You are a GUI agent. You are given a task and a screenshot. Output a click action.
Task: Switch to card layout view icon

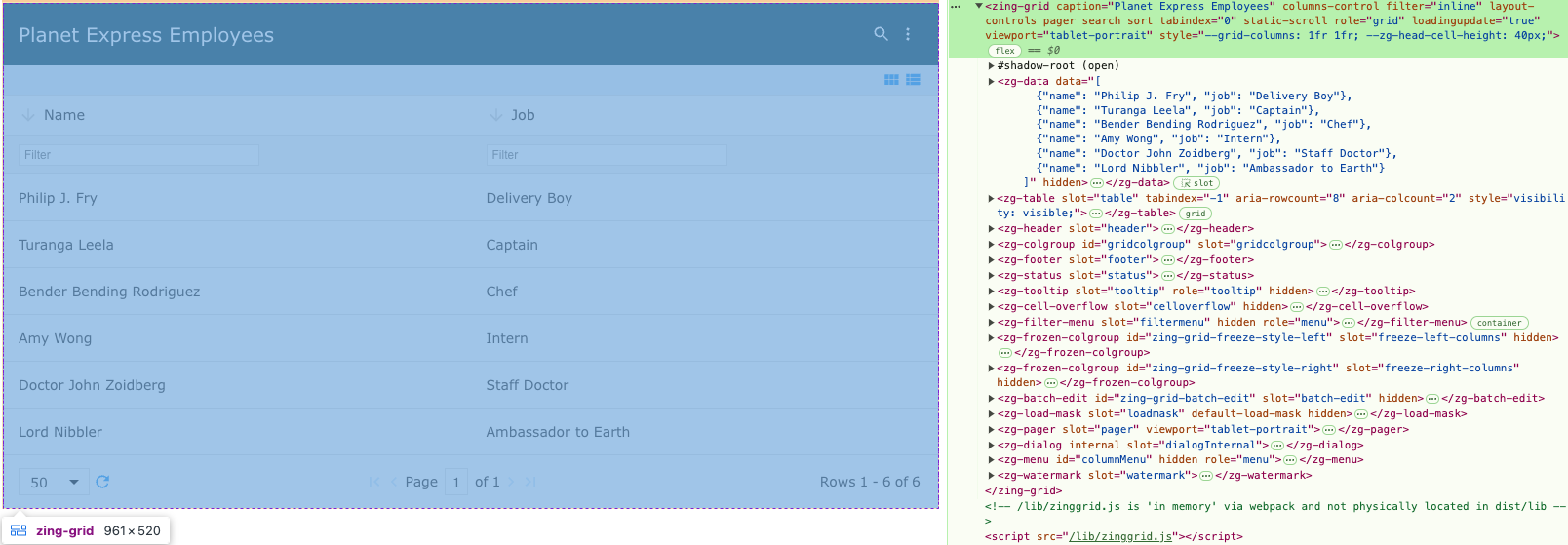(891, 80)
